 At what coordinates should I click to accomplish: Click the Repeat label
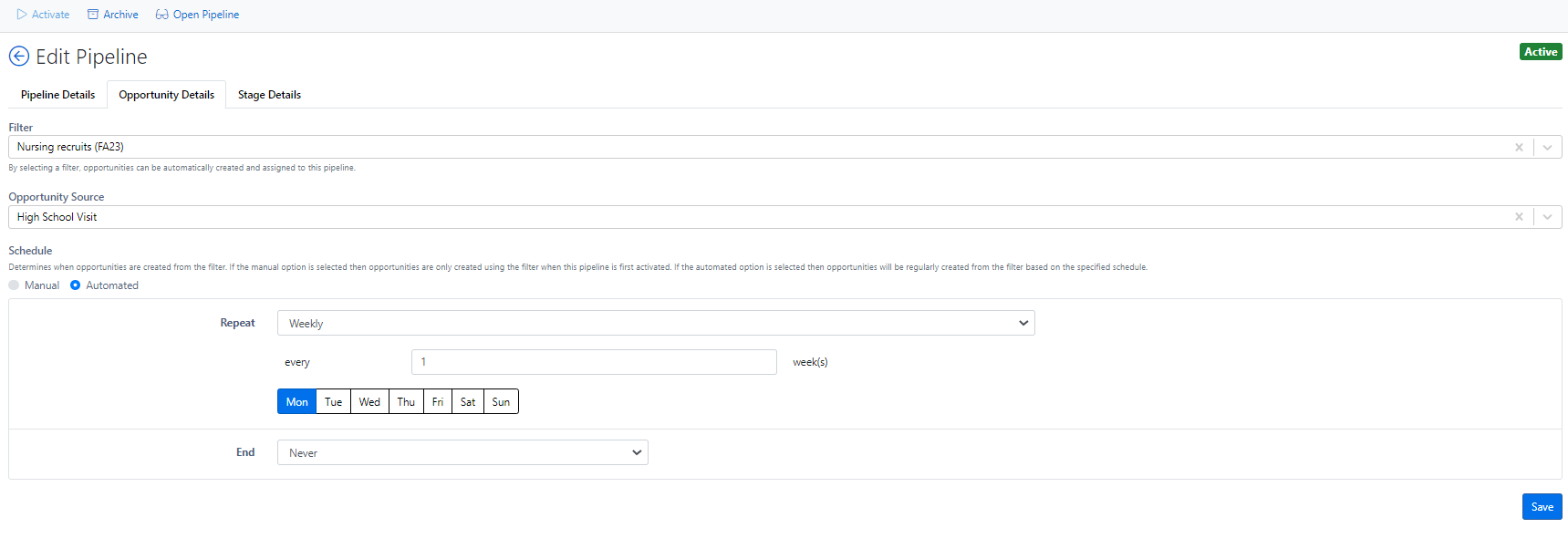point(237,323)
